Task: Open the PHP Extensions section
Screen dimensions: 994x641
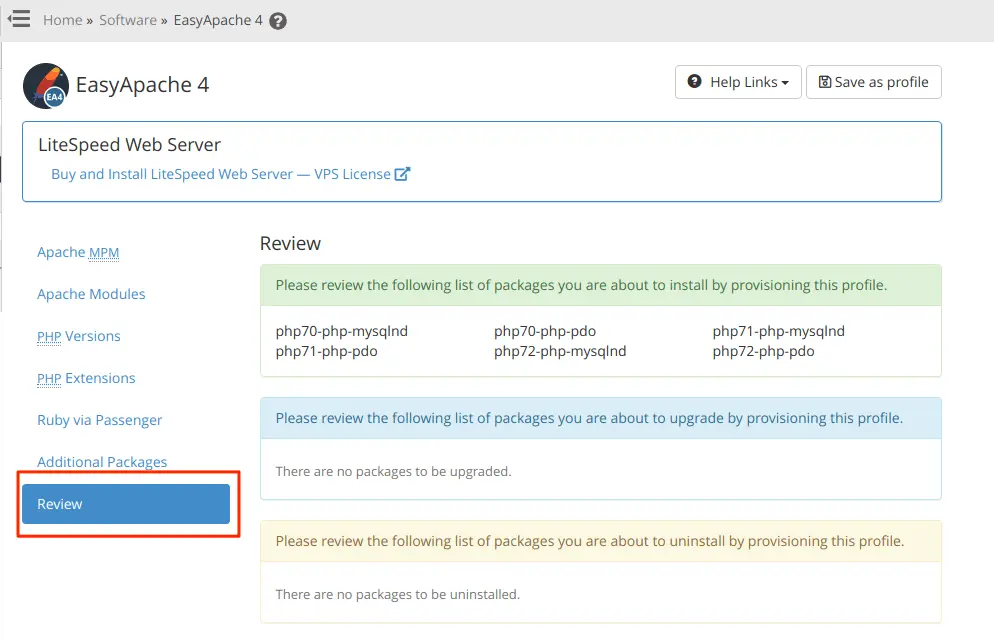Action: [x=86, y=378]
